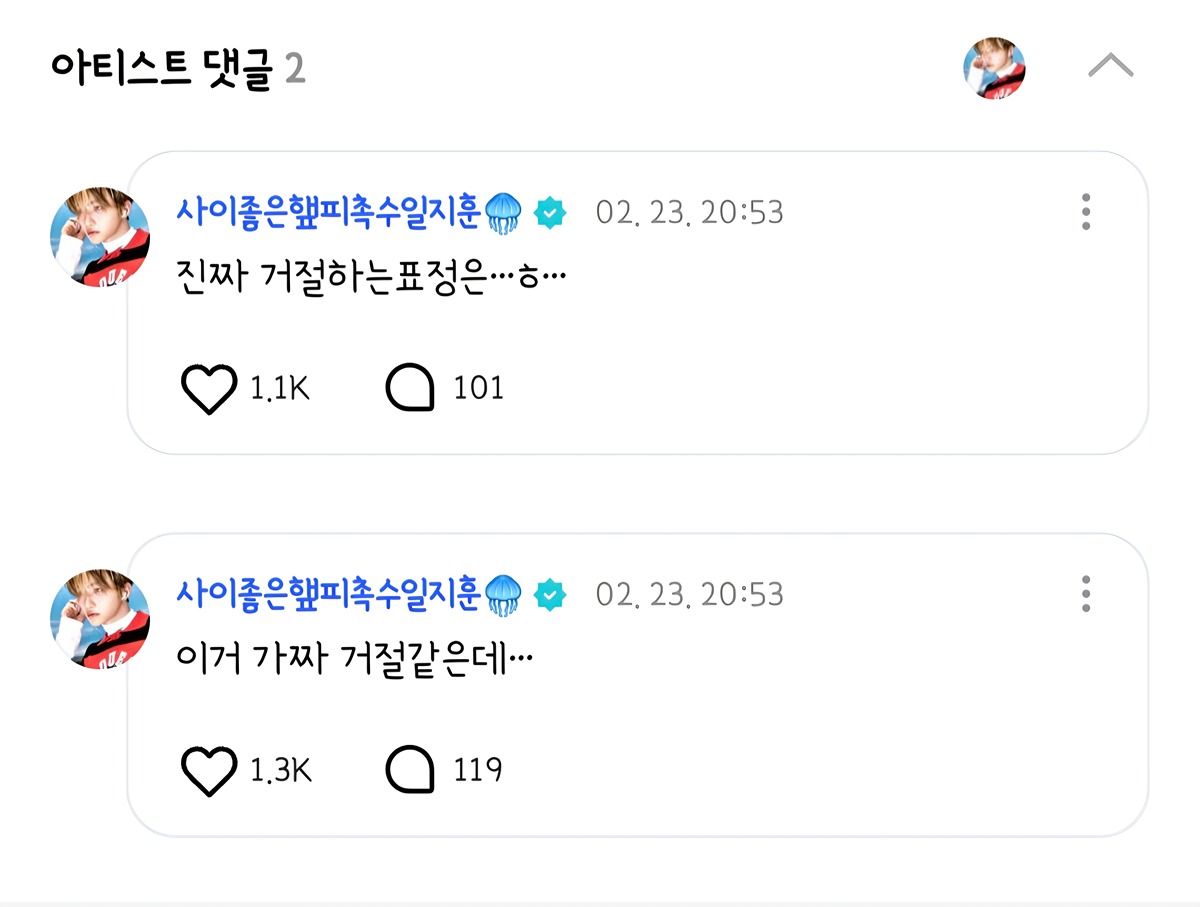This screenshot has height=907, width=1200.
Task: Click the 1.3K like count
Action: point(280,771)
